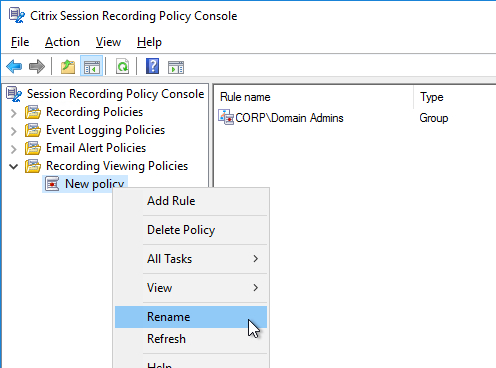Screen dimensions: 496x368
Task: Click the Up One Level folder icon
Action: (68, 66)
